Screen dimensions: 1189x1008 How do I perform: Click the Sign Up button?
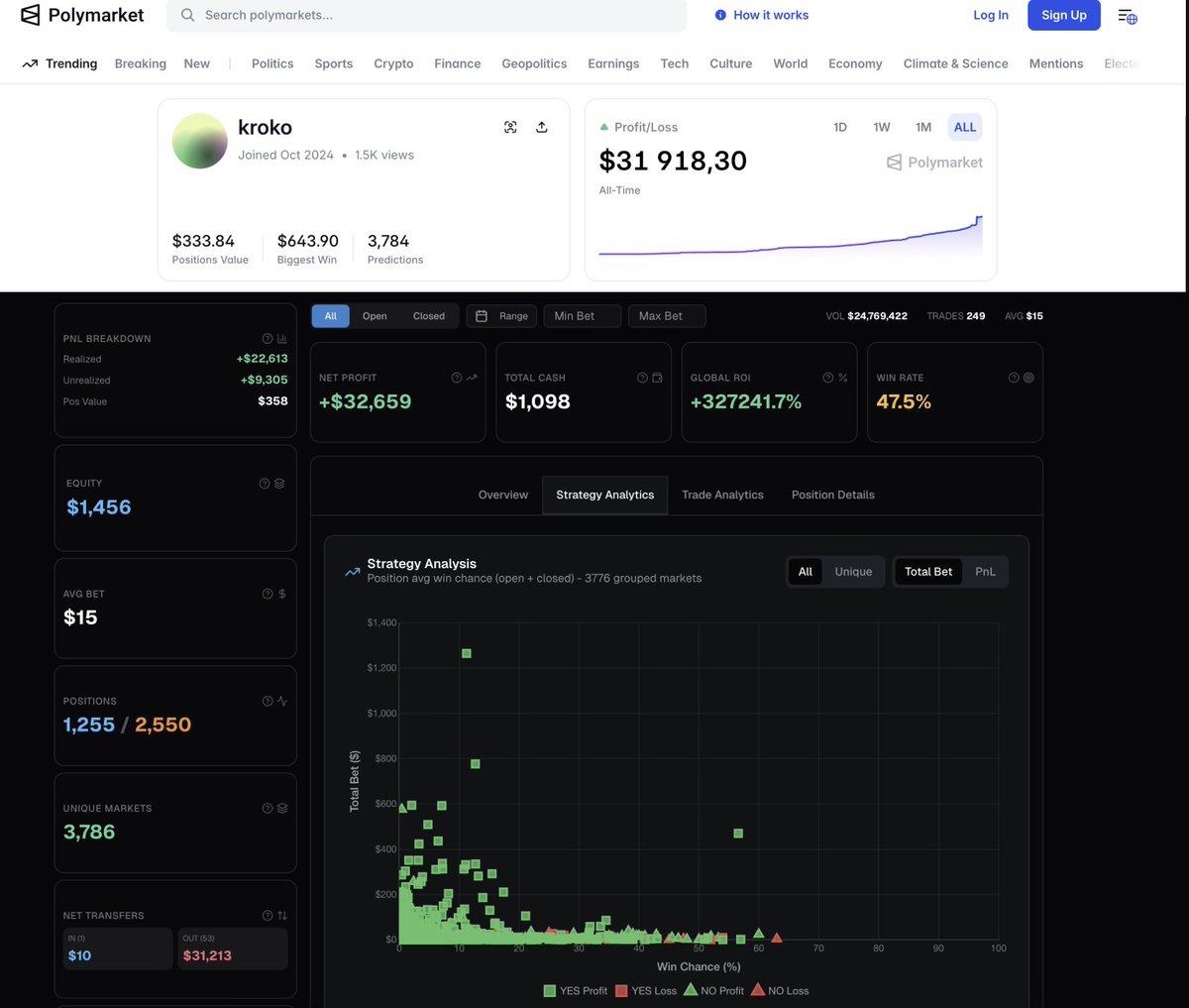pos(1064,15)
